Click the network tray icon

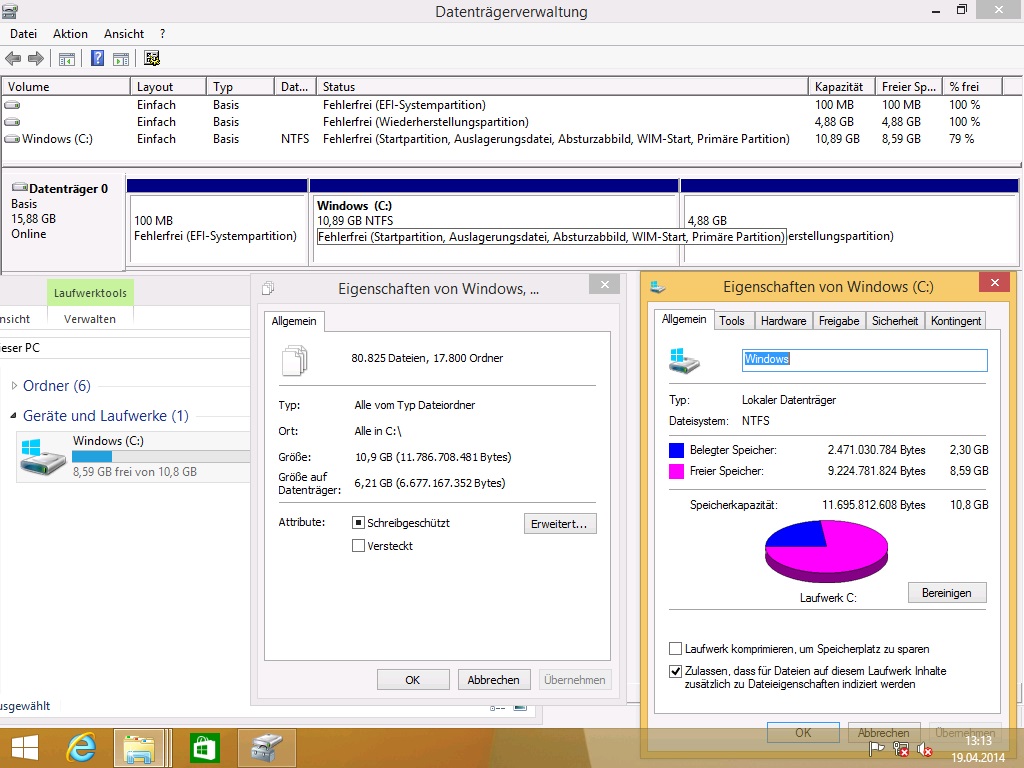[901, 750]
